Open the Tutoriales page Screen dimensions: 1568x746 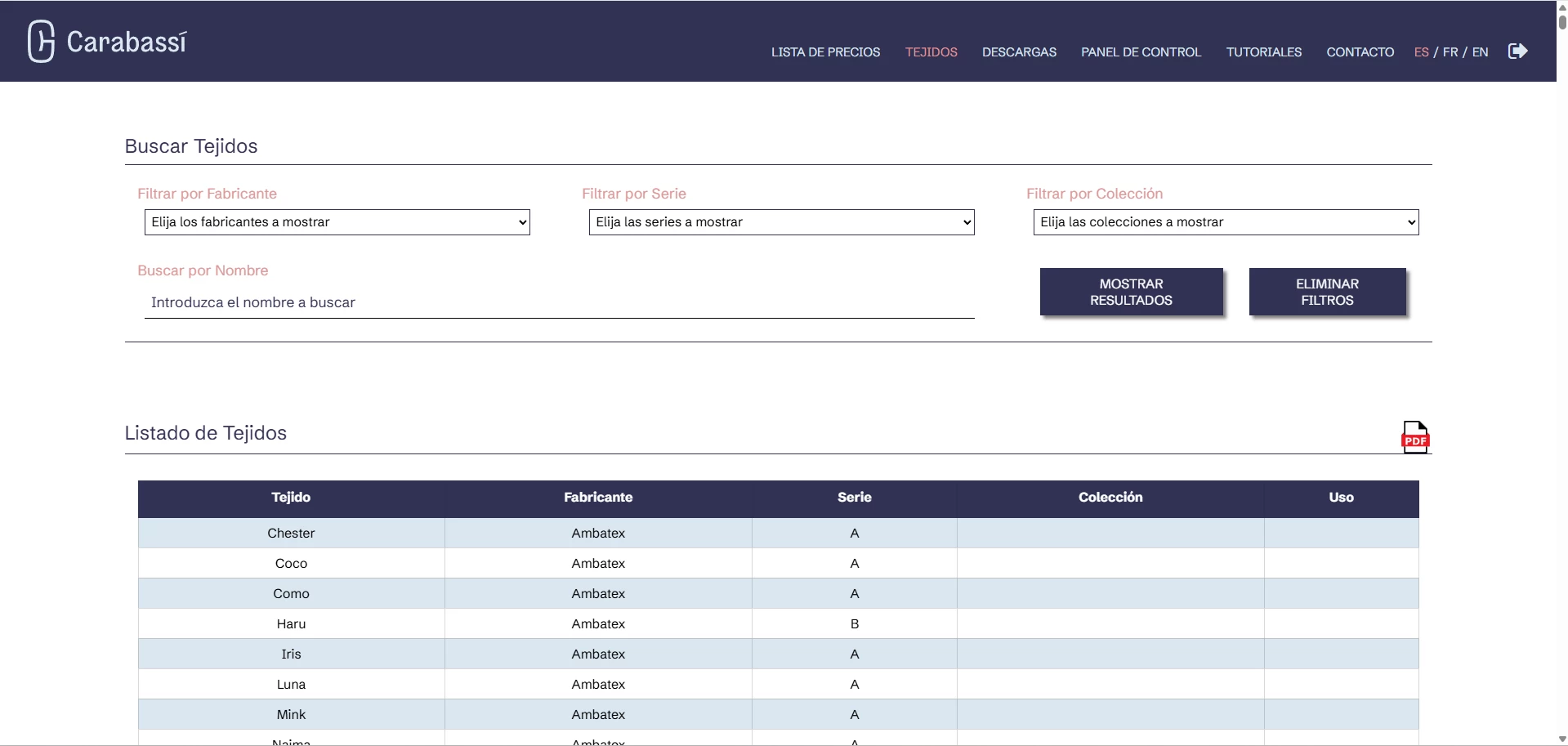coord(1263,52)
